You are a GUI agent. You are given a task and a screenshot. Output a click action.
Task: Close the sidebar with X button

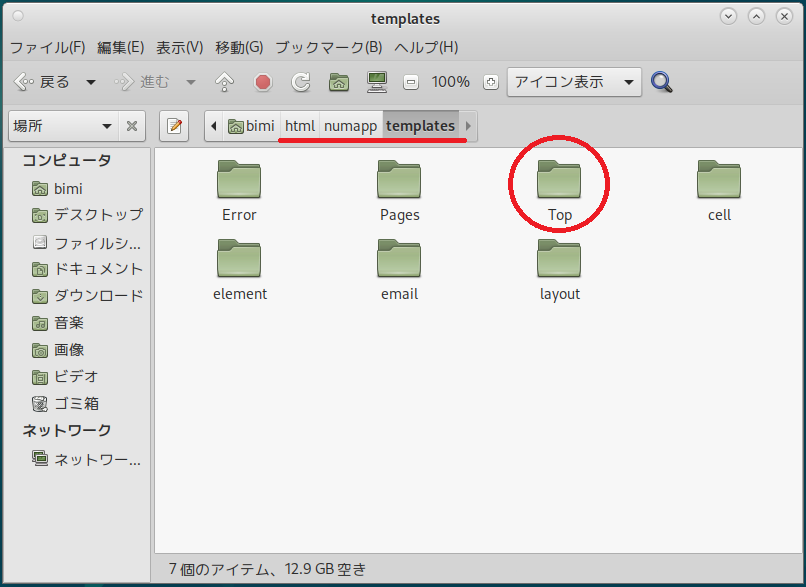(131, 126)
